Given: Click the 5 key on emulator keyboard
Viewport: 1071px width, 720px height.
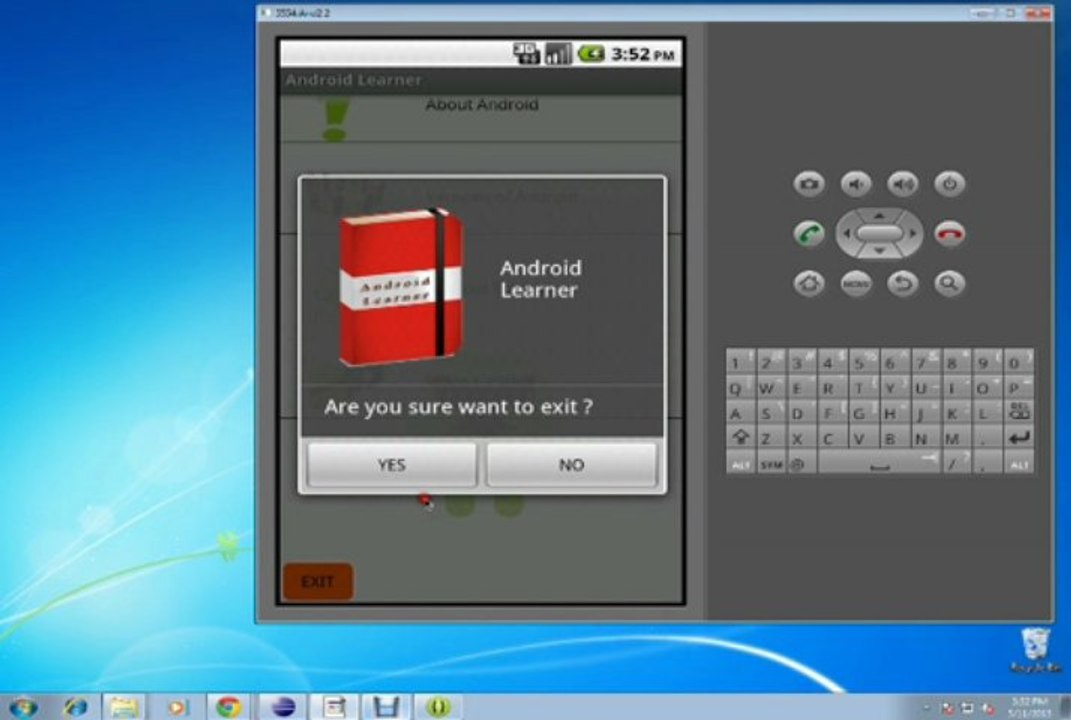Looking at the screenshot, I should pos(862,361).
